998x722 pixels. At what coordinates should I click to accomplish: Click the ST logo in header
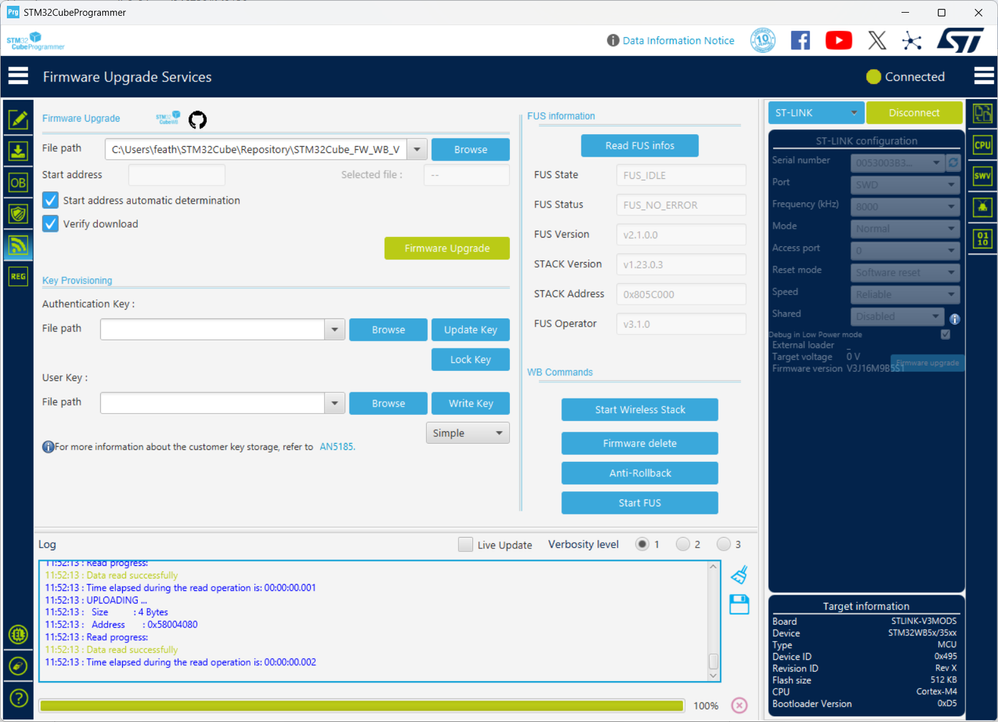[x=960, y=40]
